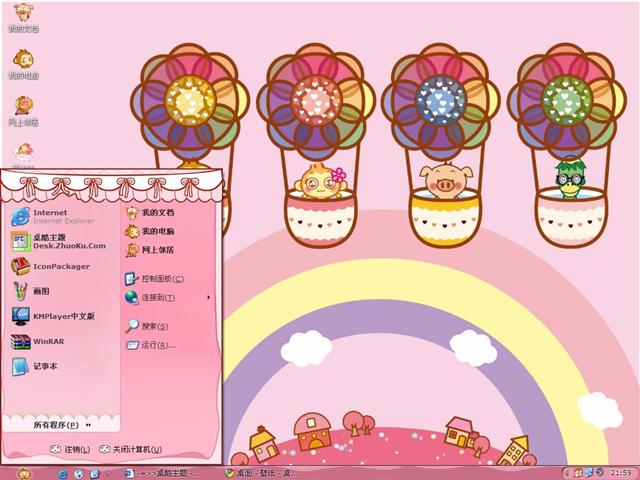Screen dimensions: 640x480
Task: Open IconPackager from the Start menu
Action: [50, 266]
